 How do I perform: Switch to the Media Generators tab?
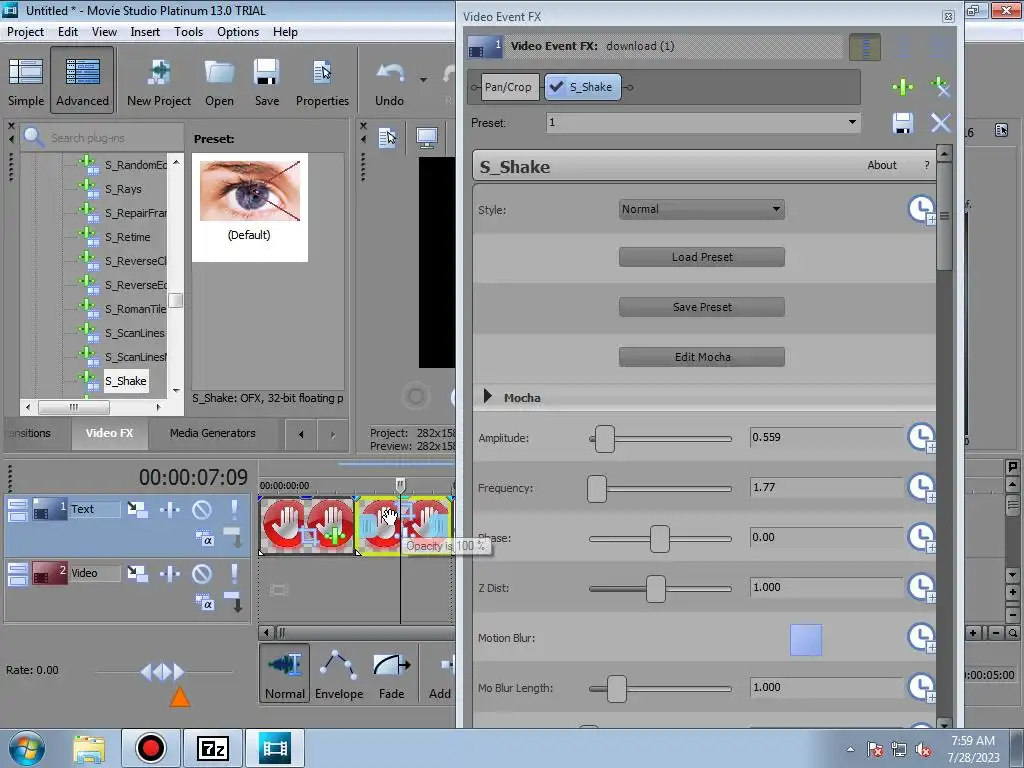pyautogui.click(x=212, y=433)
